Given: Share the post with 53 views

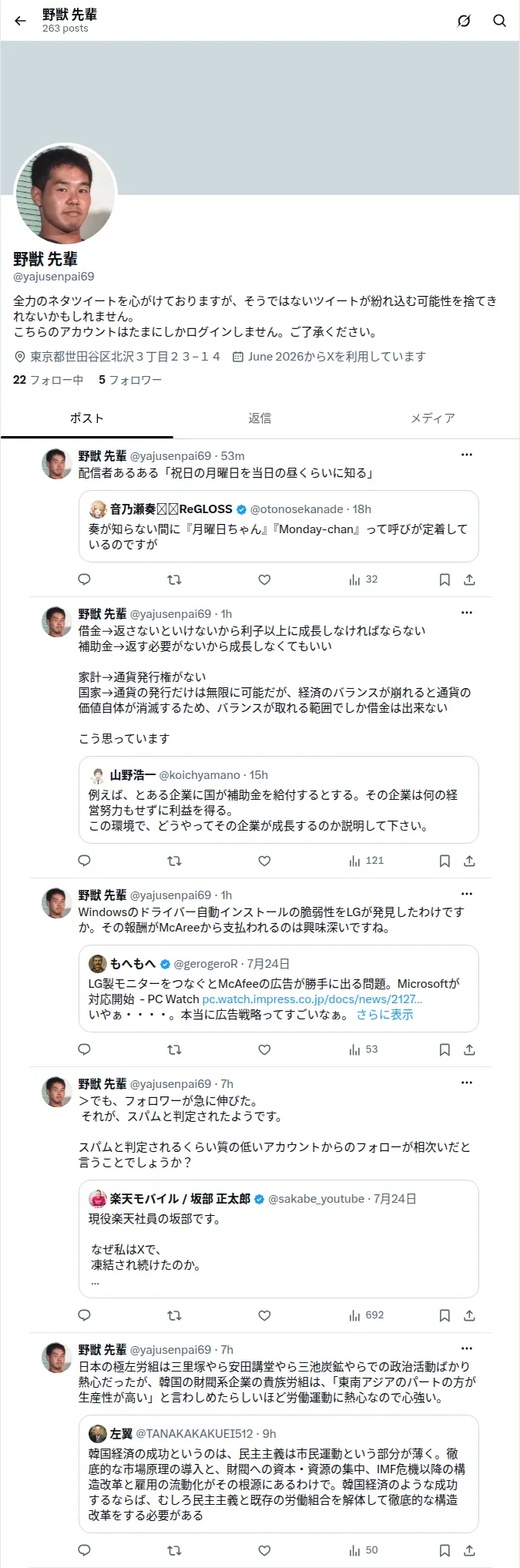Looking at the screenshot, I should click(x=469, y=1049).
